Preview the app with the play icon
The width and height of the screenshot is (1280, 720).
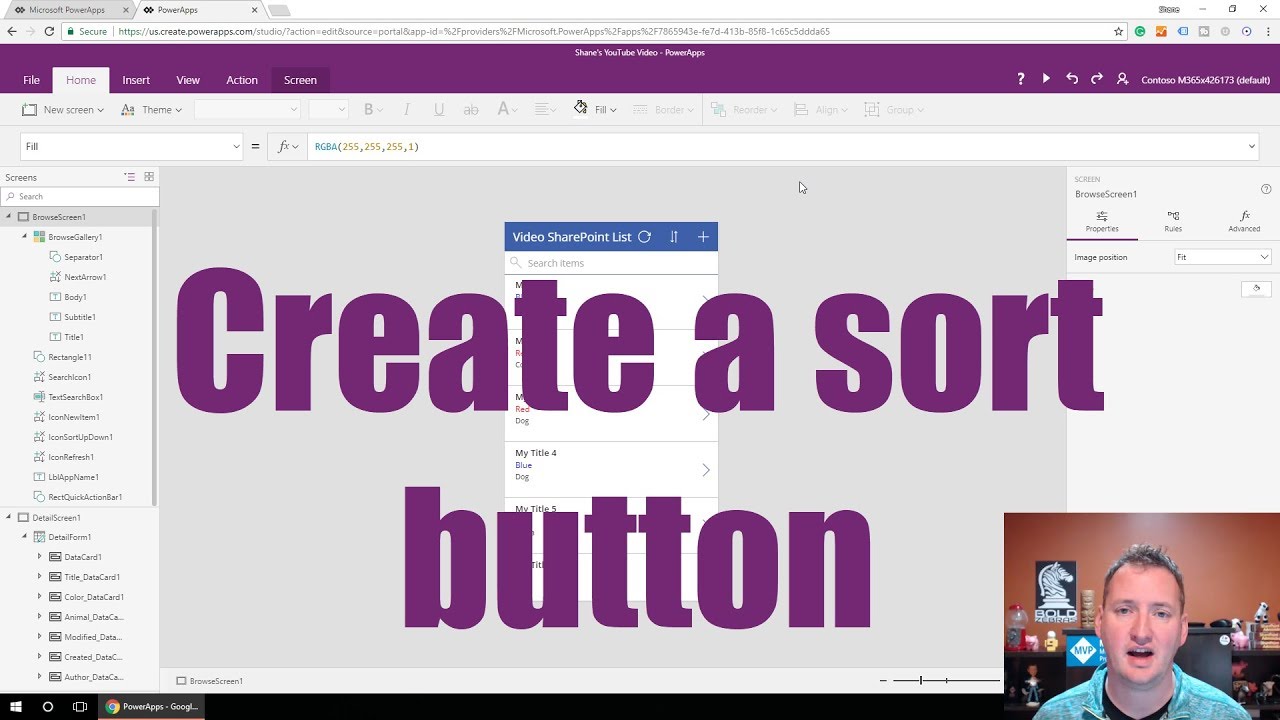coord(1046,79)
